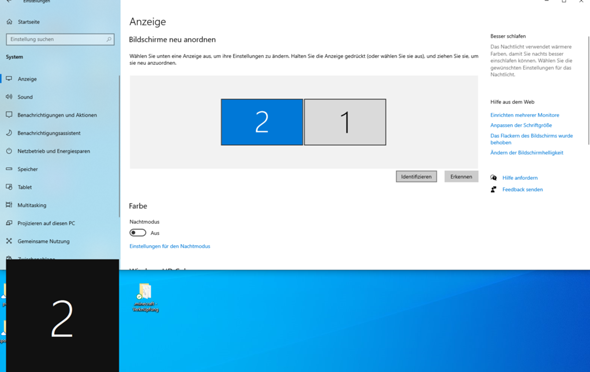Open Ändern der Bildschirmhelligkeit link
Image resolution: width=590 pixels, height=372 pixels.
(x=526, y=152)
